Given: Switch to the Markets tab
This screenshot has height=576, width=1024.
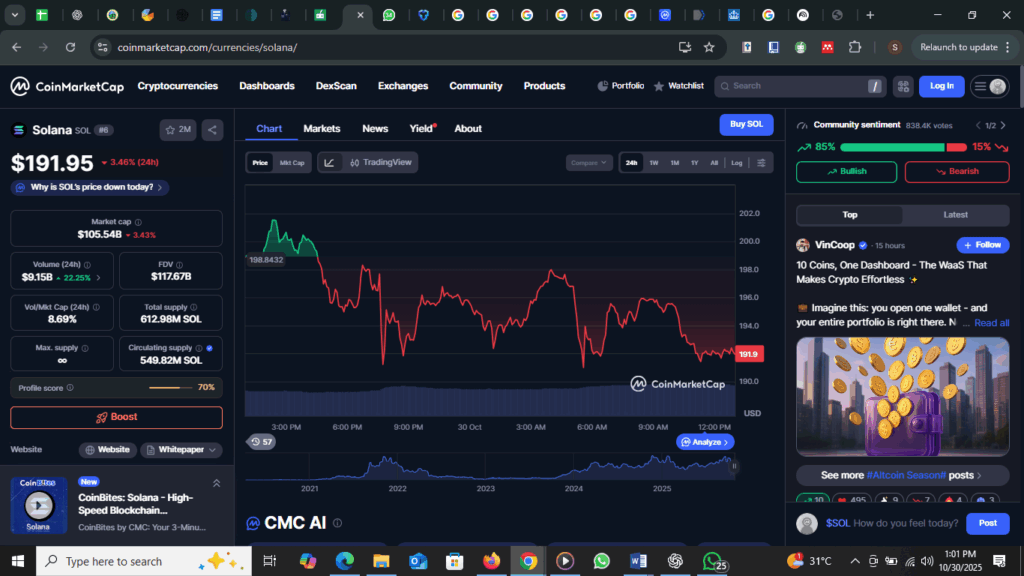Looking at the screenshot, I should [x=321, y=128].
